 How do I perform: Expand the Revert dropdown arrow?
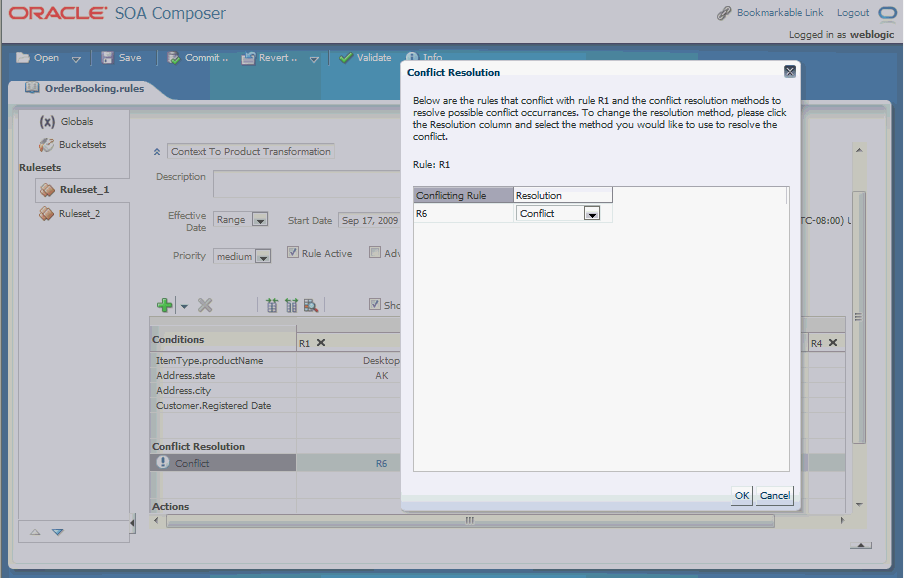[314, 59]
